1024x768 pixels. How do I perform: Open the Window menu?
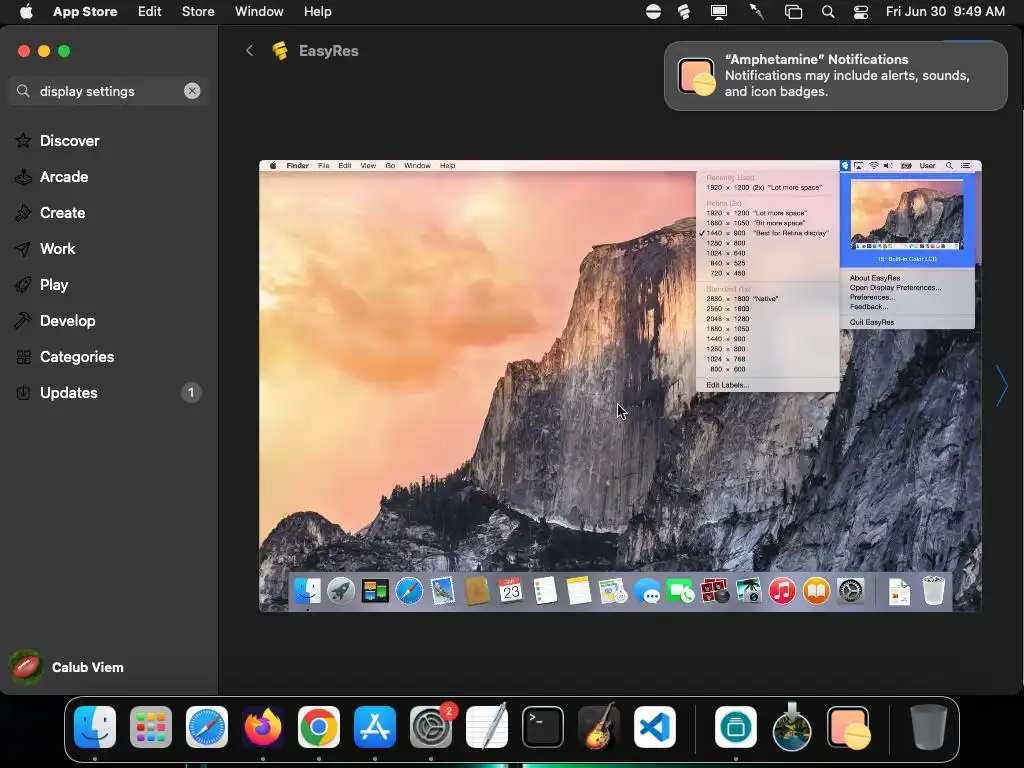point(259,11)
